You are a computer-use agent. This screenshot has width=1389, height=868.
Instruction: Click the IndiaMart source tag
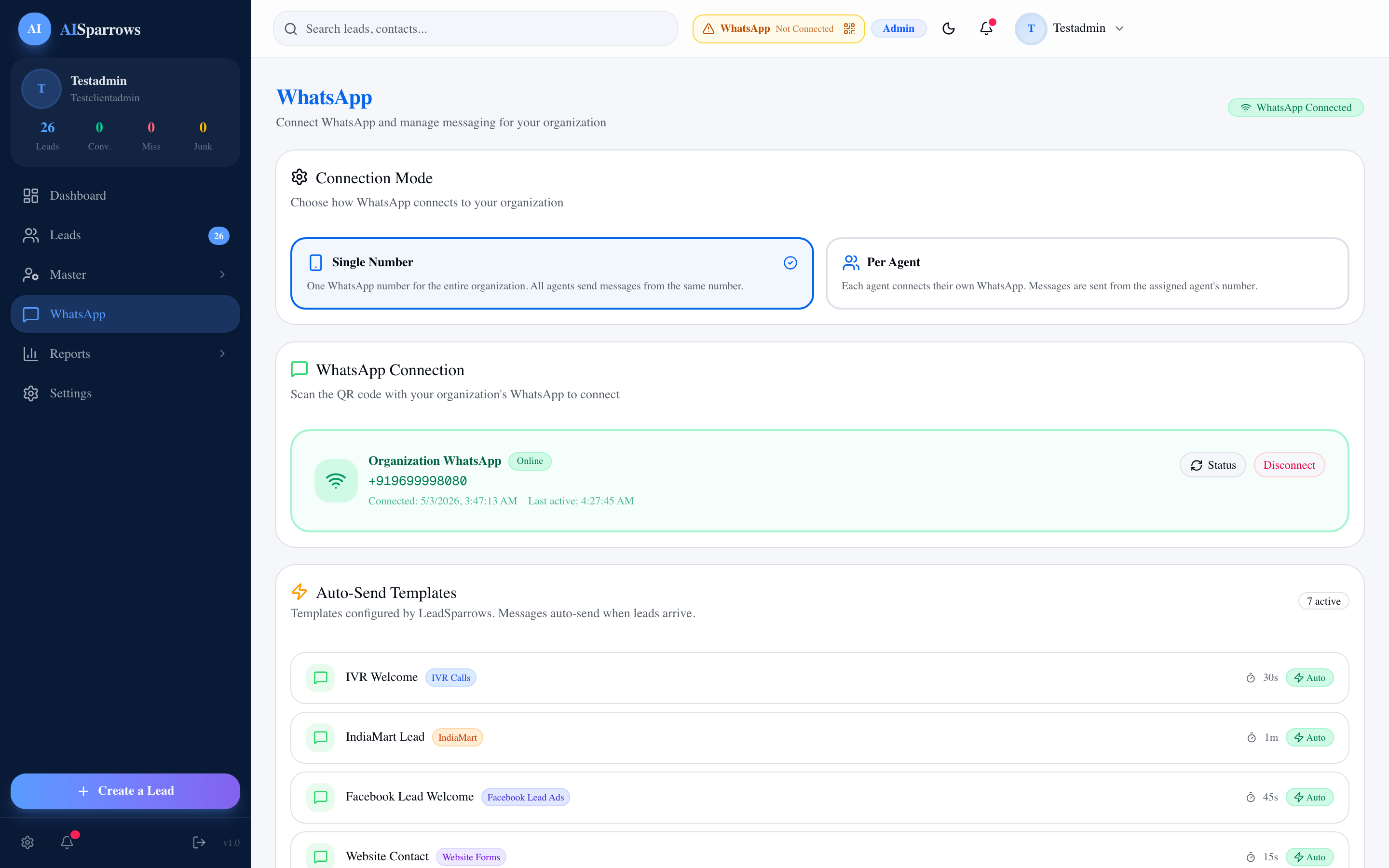(x=457, y=738)
